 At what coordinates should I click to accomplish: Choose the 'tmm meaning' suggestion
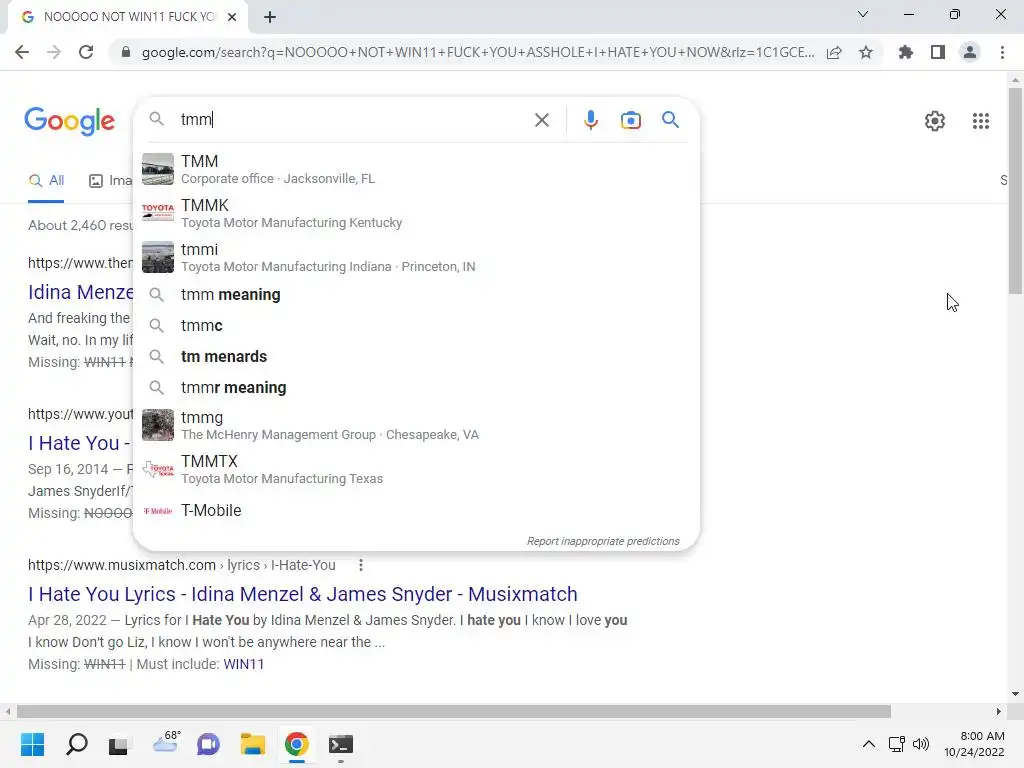click(416, 295)
